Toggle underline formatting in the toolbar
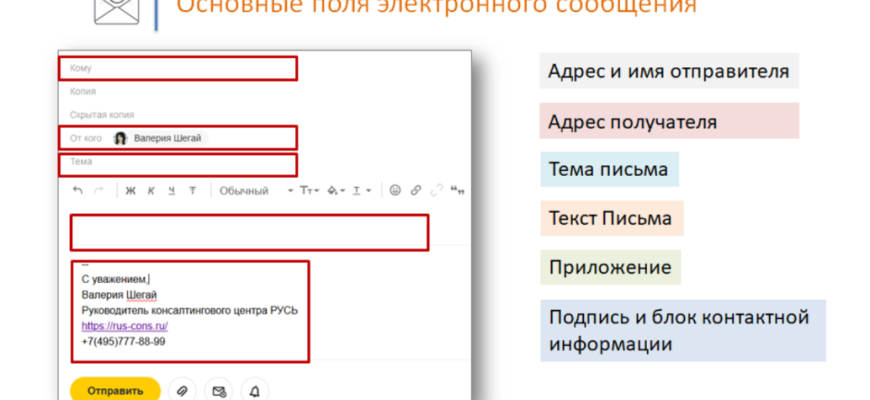The height and width of the screenshot is (400, 870). tap(171, 190)
